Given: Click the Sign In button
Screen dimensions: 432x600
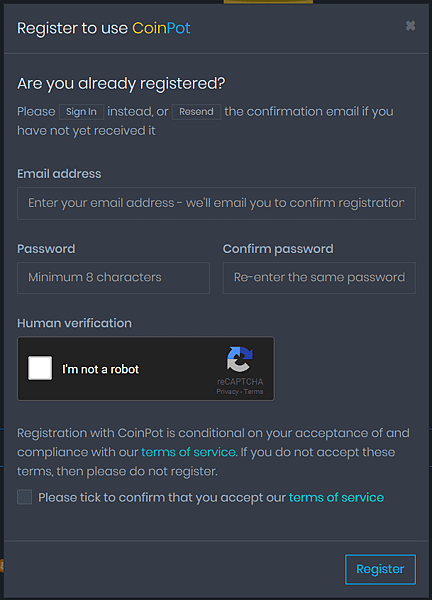Looking at the screenshot, I should pyautogui.click(x=81, y=112).
